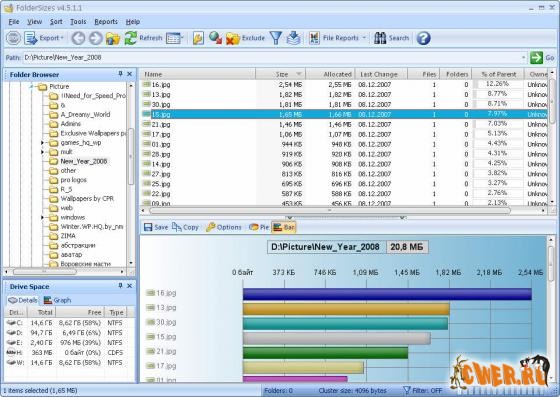The width and height of the screenshot is (560, 397).
Task: Click the dark blue 16.jpg bar
Action: click(387, 294)
